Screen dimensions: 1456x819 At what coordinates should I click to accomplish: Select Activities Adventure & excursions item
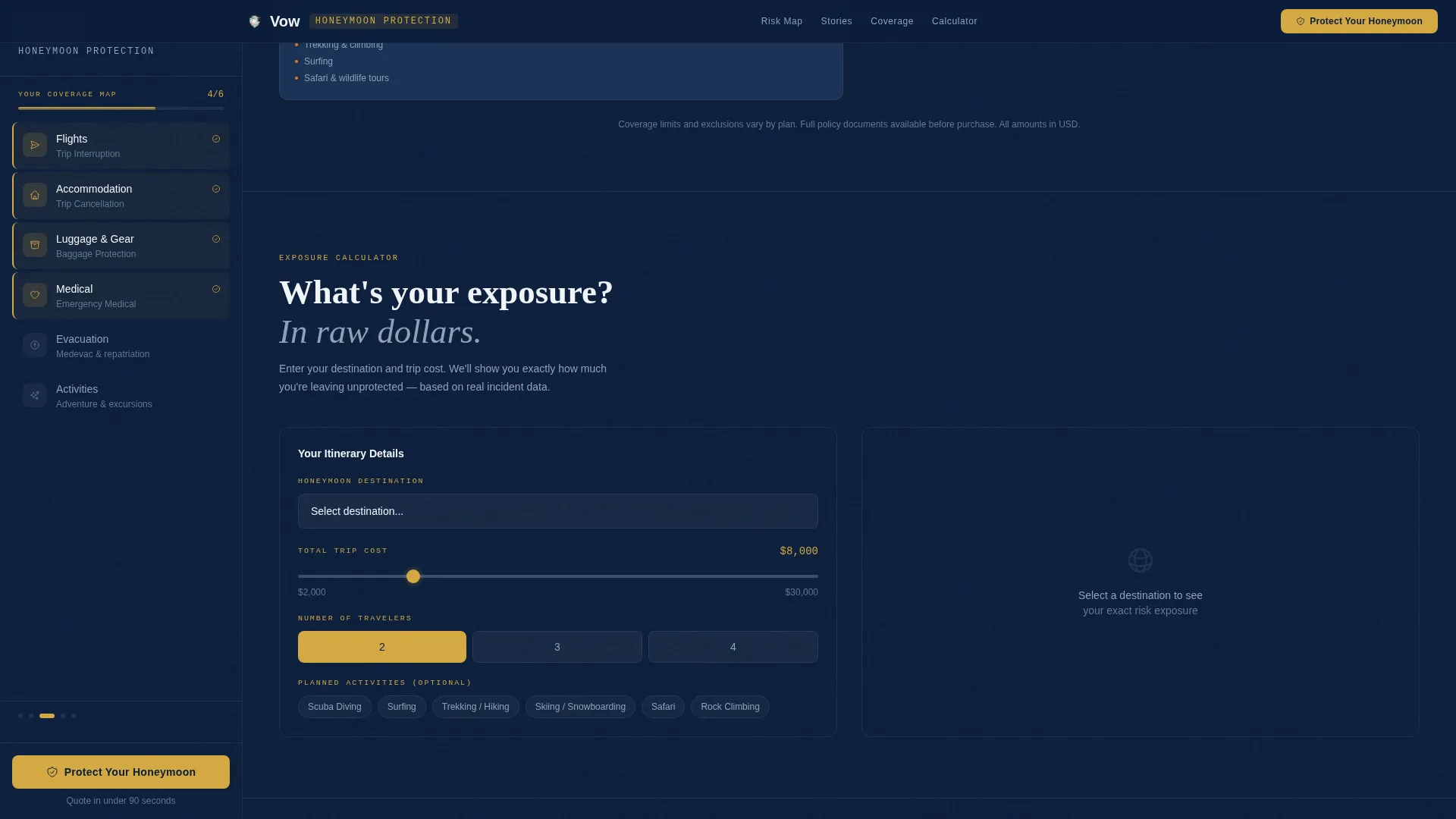click(121, 396)
